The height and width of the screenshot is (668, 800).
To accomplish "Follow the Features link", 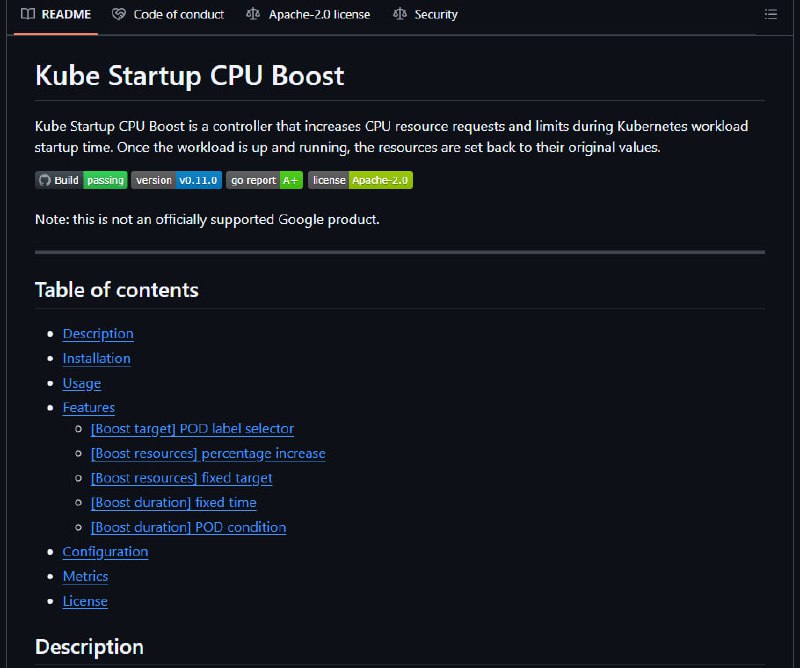I will click(x=89, y=407).
